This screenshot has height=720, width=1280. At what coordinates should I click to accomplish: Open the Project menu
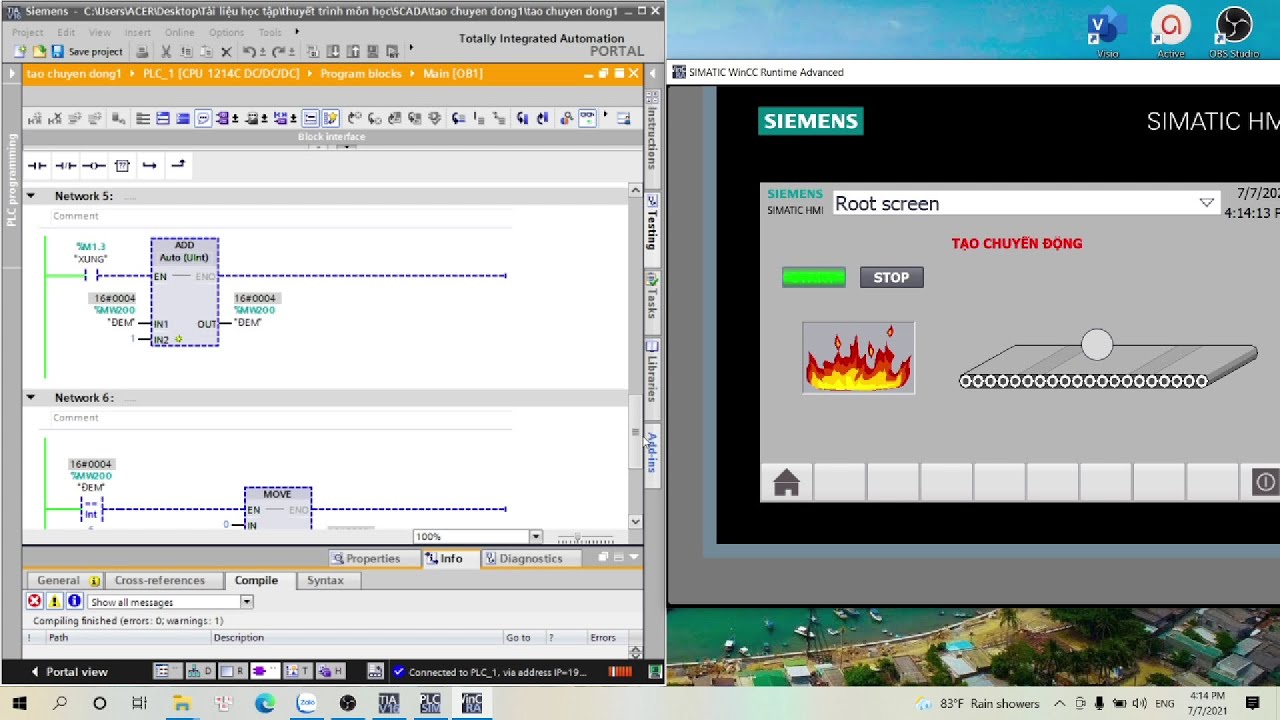pos(28,32)
